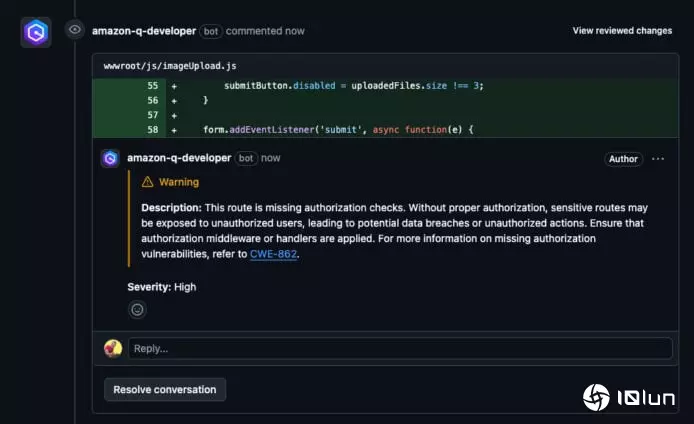Click the Resolve conversation button
Screen dimensions: 694x424
pyautogui.click(x=165, y=389)
